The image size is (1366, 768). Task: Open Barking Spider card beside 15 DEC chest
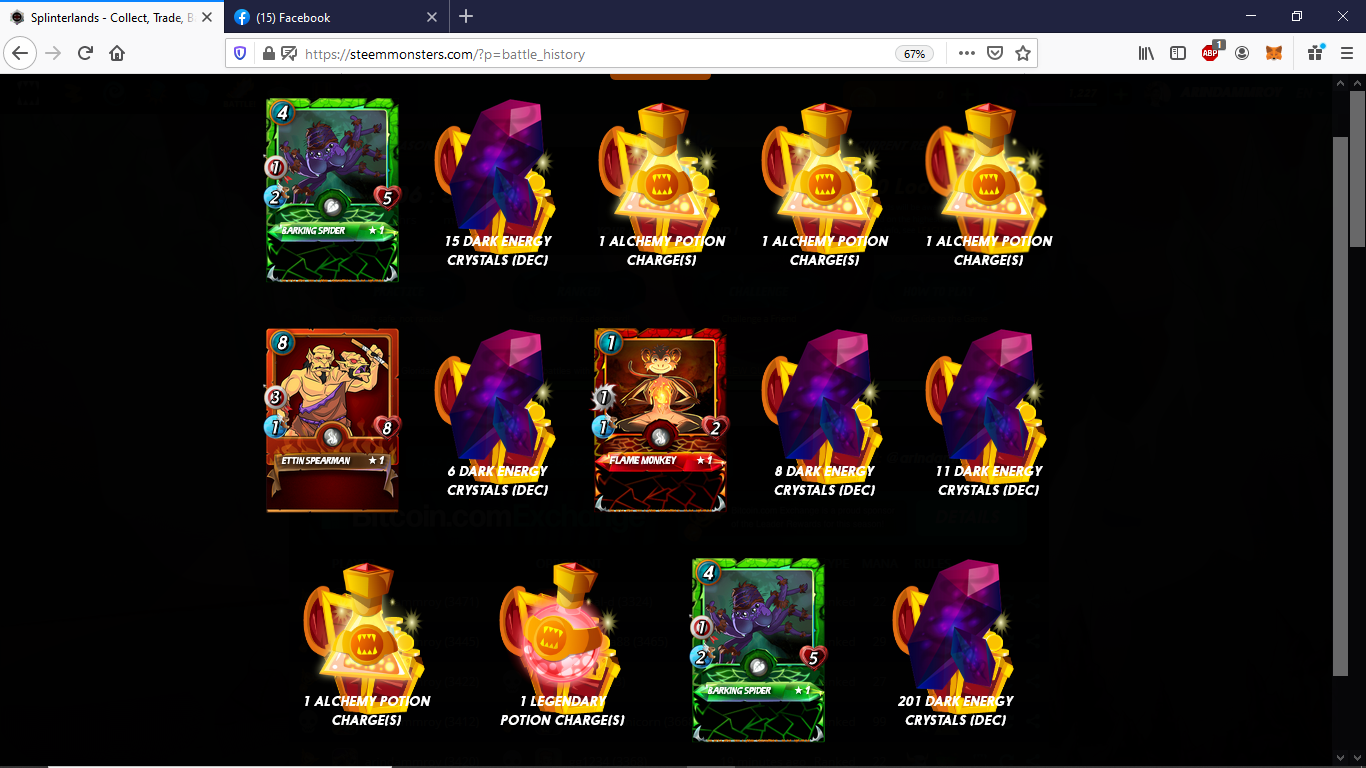(333, 190)
